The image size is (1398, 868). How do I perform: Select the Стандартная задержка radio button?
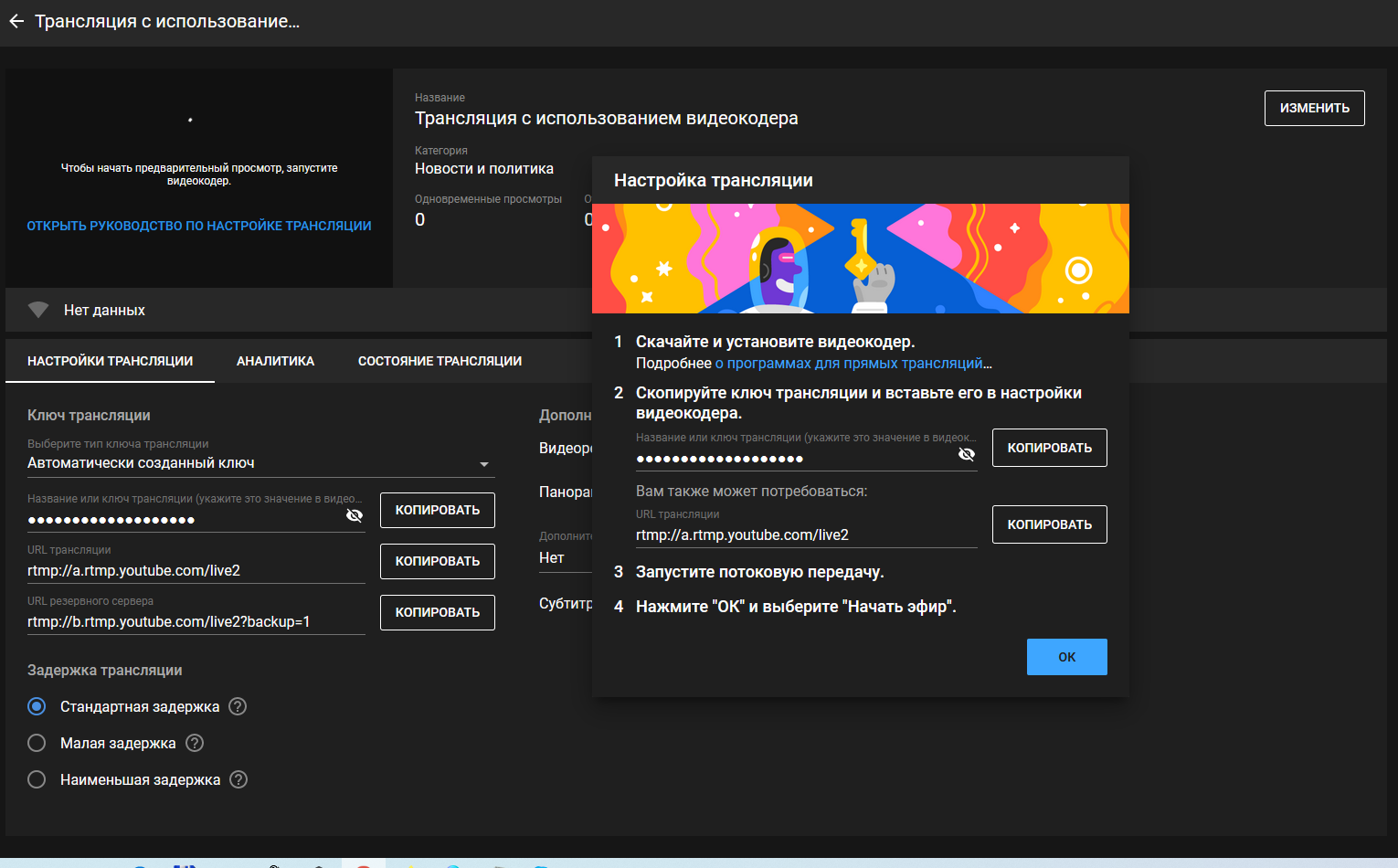[37, 706]
